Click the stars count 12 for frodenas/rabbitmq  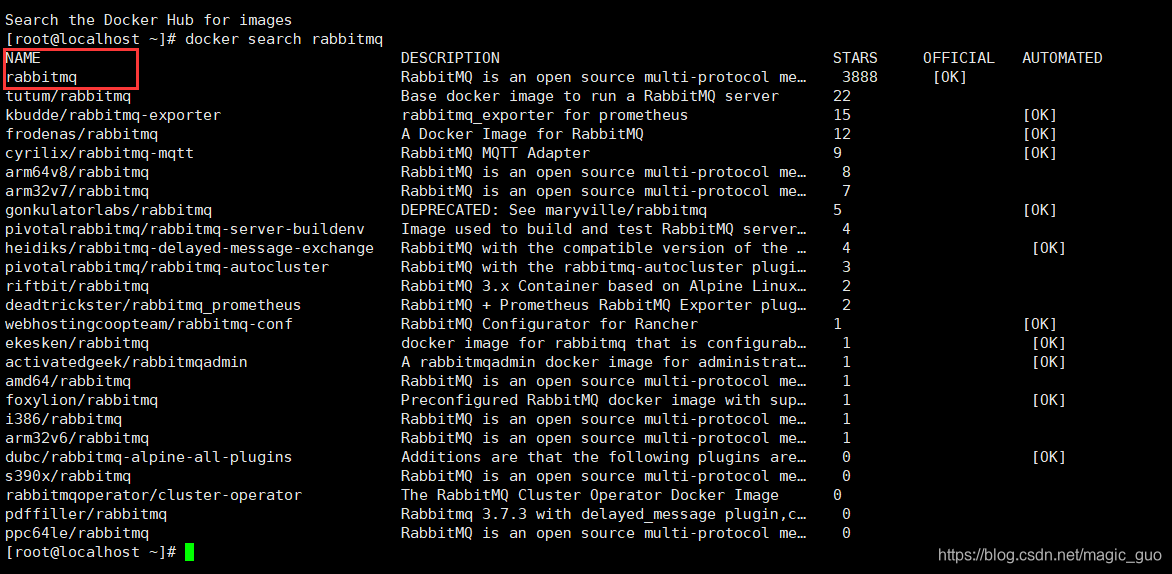click(x=842, y=134)
